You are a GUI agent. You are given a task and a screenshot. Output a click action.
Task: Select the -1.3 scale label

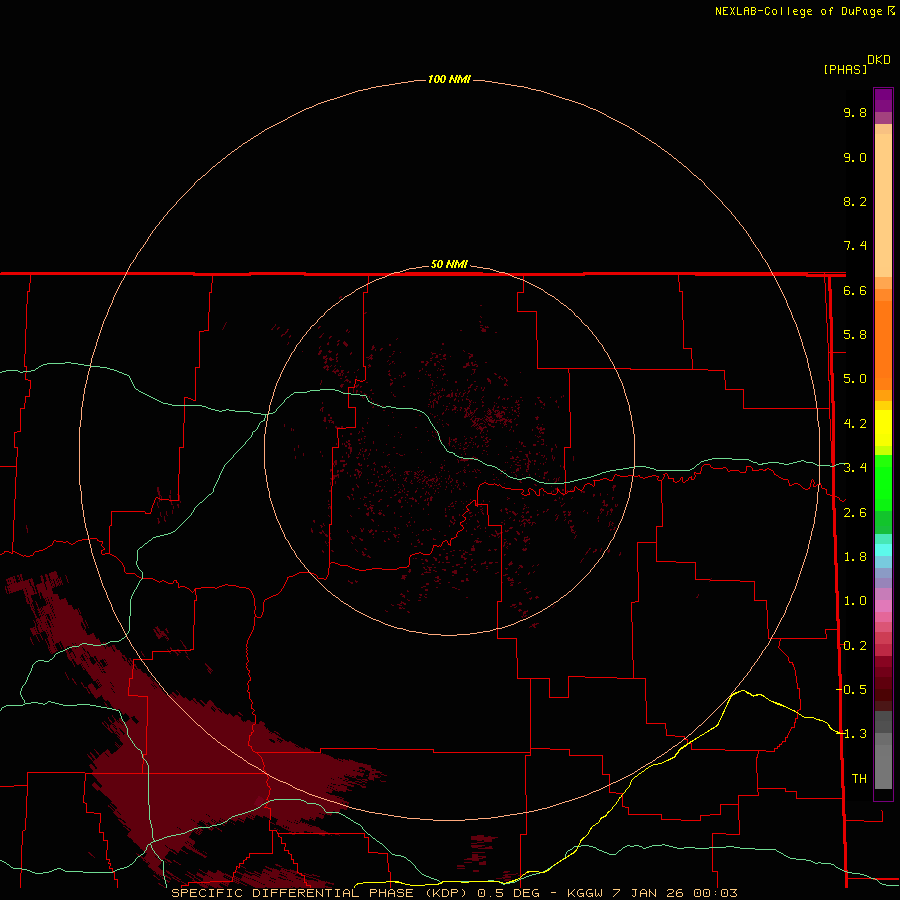coord(851,734)
